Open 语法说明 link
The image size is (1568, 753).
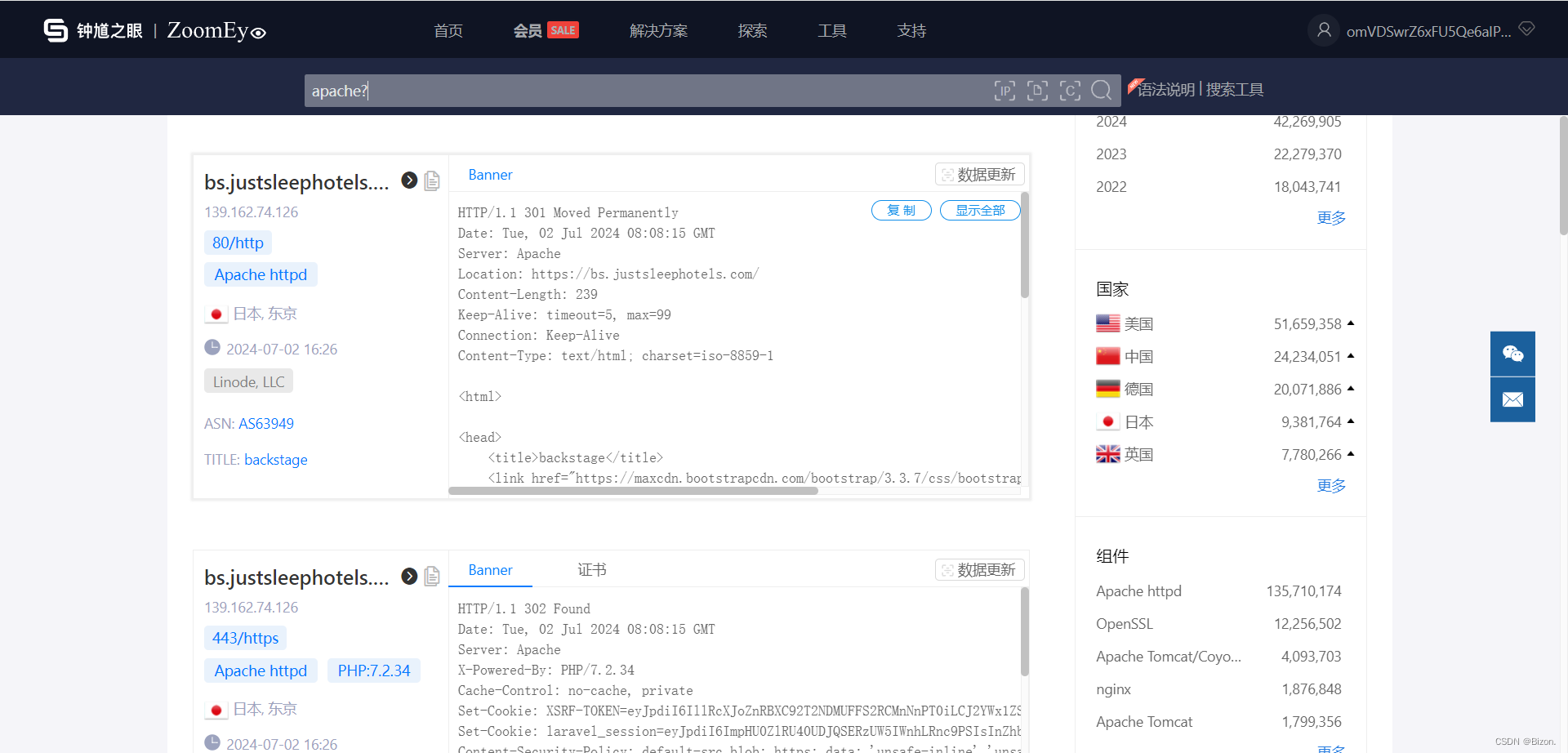[x=1165, y=90]
